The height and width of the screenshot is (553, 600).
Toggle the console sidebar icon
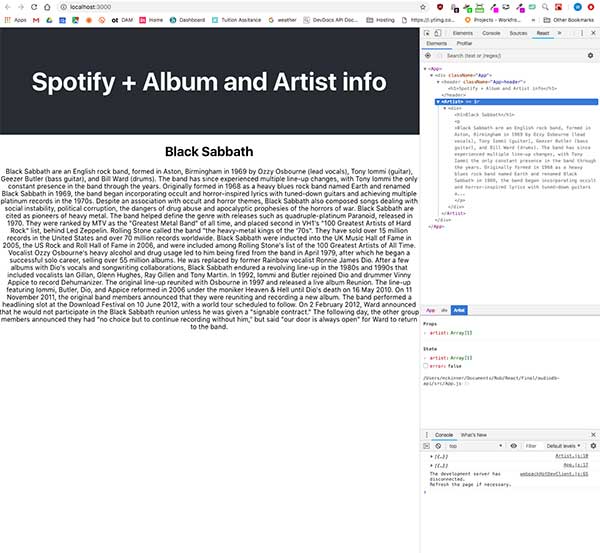point(427,446)
